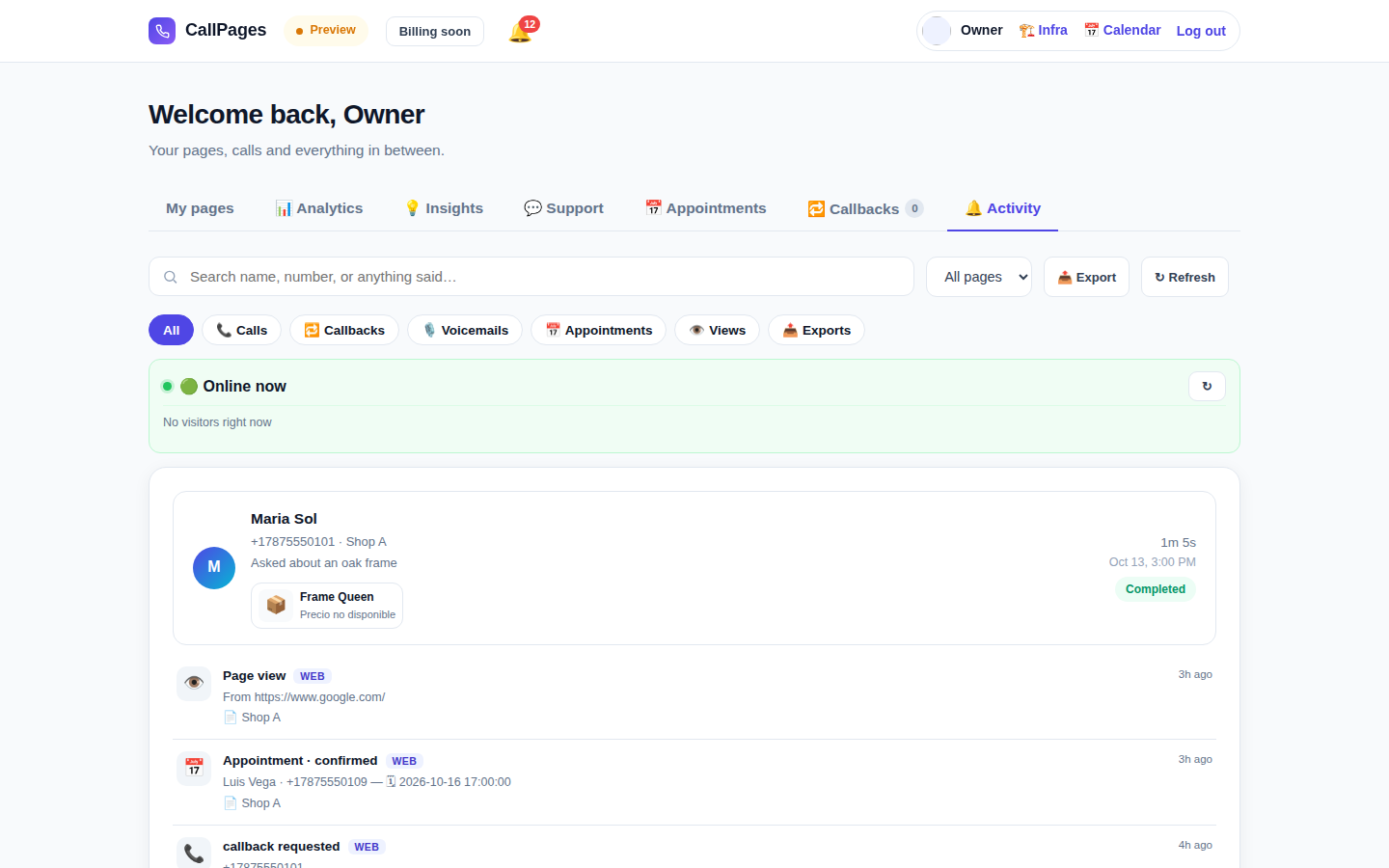Click the '+17875550101 · Shop A' line
Image resolution: width=1389 pixels, height=868 pixels.
point(318,542)
